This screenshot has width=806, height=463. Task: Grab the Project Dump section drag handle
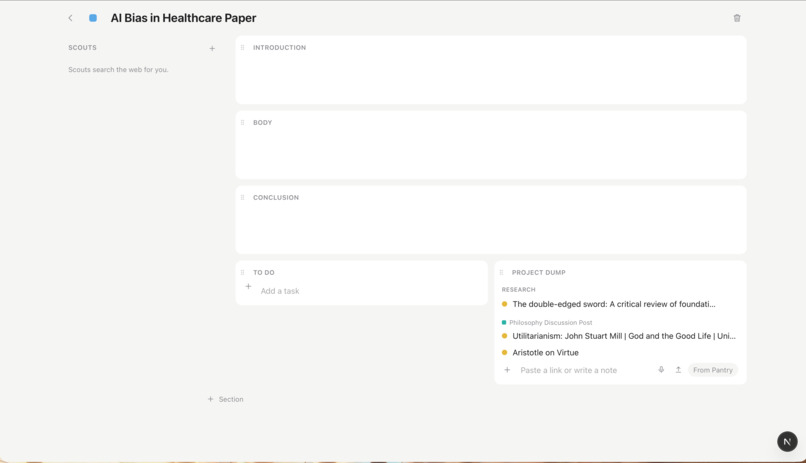click(502, 272)
